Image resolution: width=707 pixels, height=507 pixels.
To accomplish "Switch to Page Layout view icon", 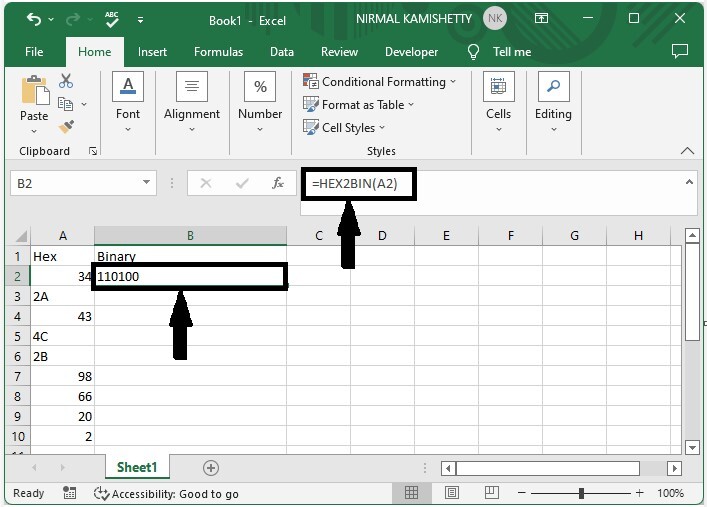I will 452,493.
